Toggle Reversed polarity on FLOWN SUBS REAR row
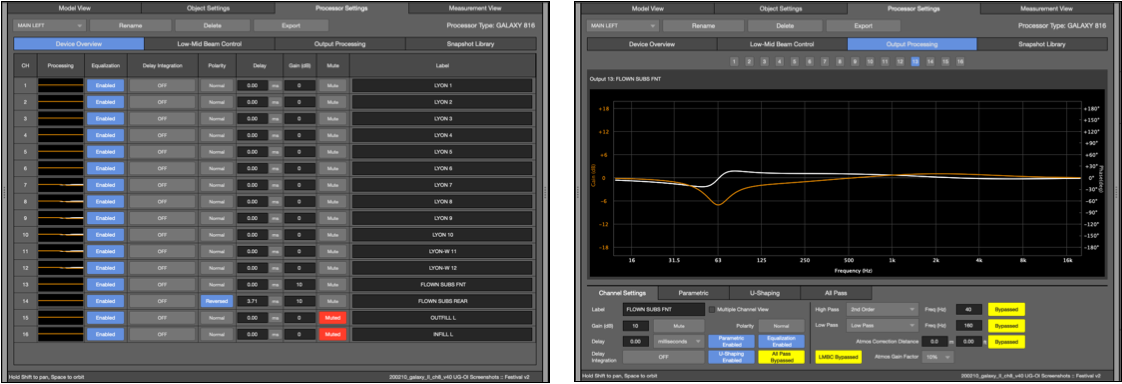The width and height of the screenshot is (1122, 384). [x=216, y=301]
